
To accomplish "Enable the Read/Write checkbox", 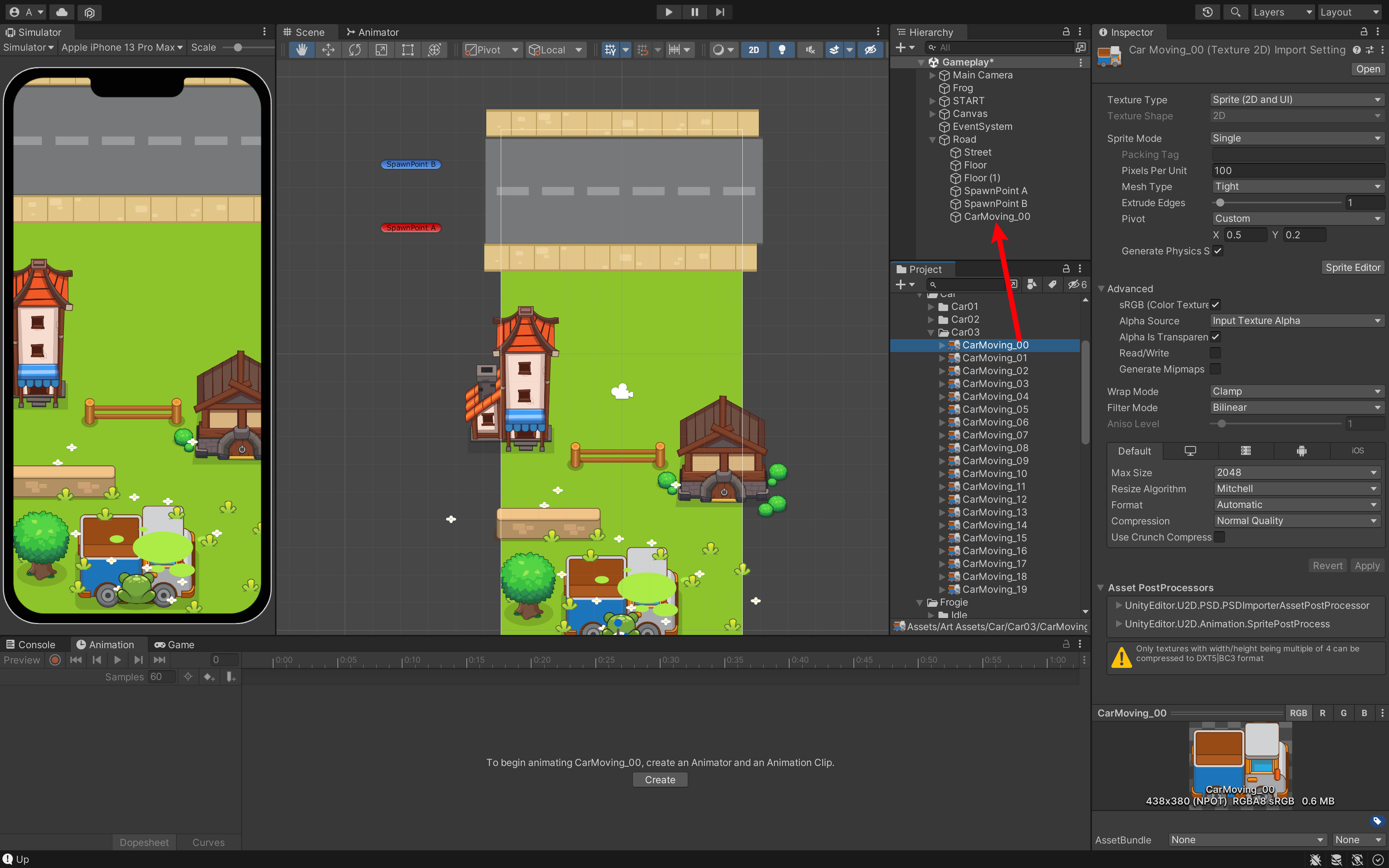I will coord(1215,353).
